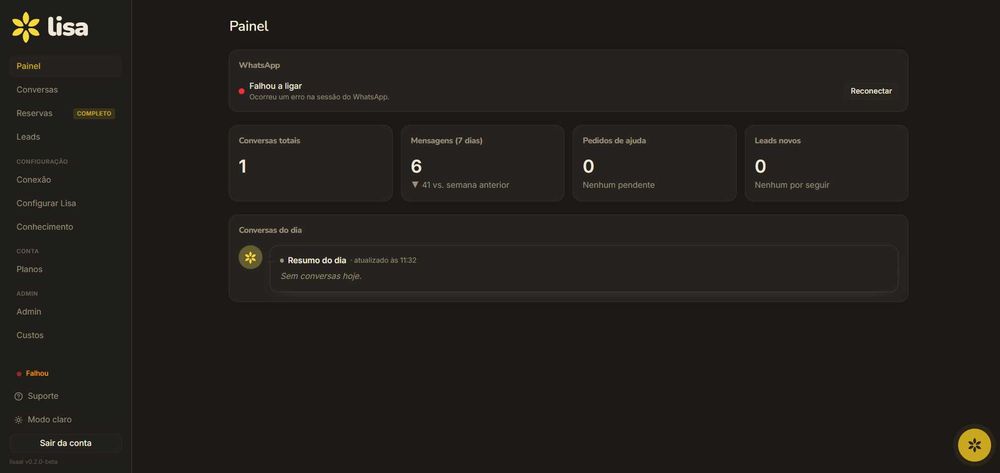
Task: Open the Conexão settings
Action: tap(65, 180)
